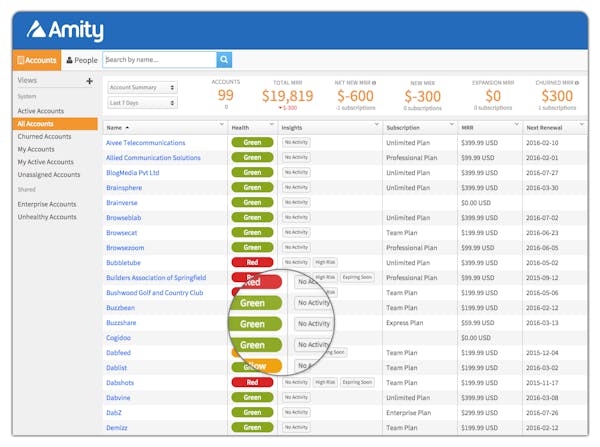Click the search magnifier button

224,60
